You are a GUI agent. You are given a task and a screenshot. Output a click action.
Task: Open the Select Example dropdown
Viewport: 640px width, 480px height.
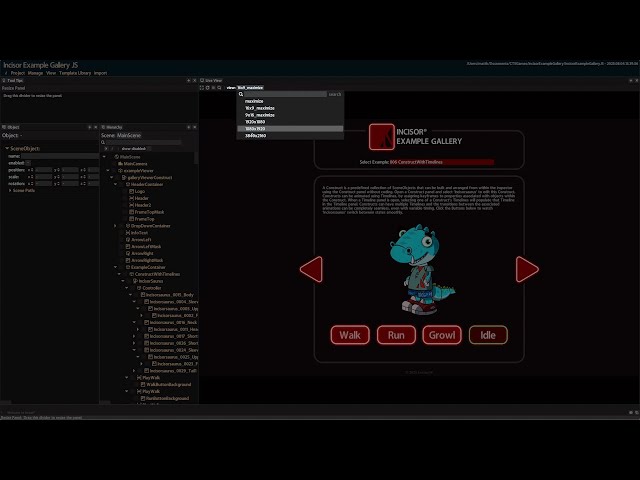pos(442,162)
